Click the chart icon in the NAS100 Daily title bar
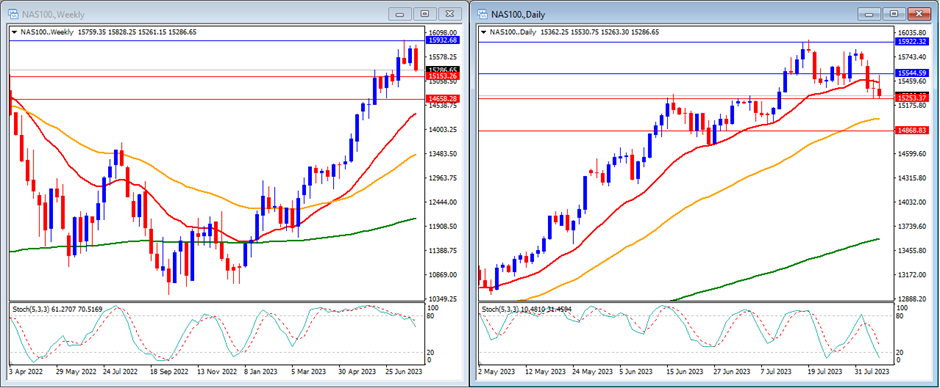 point(482,14)
